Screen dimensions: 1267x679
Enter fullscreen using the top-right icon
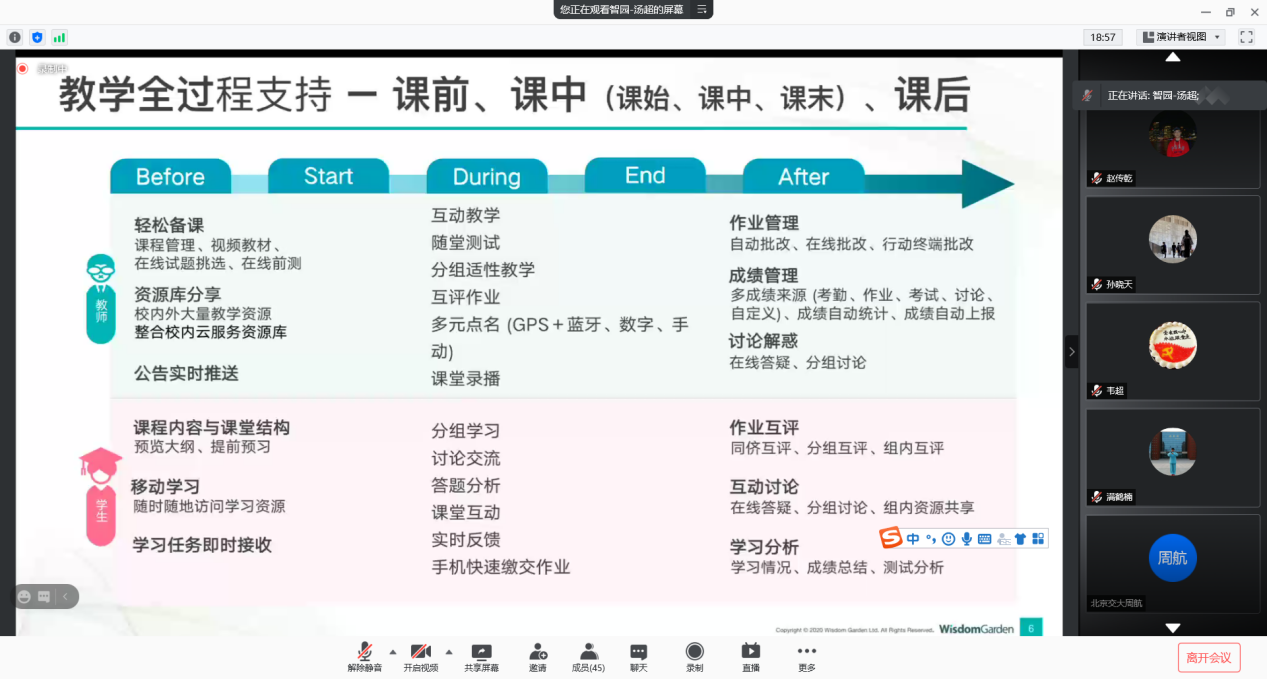click(1246, 37)
